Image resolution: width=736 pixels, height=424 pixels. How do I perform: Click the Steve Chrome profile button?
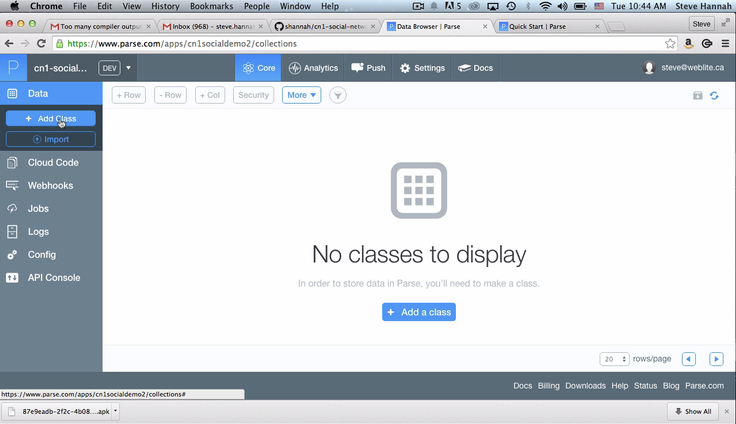pyautogui.click(x=701, y=24)
